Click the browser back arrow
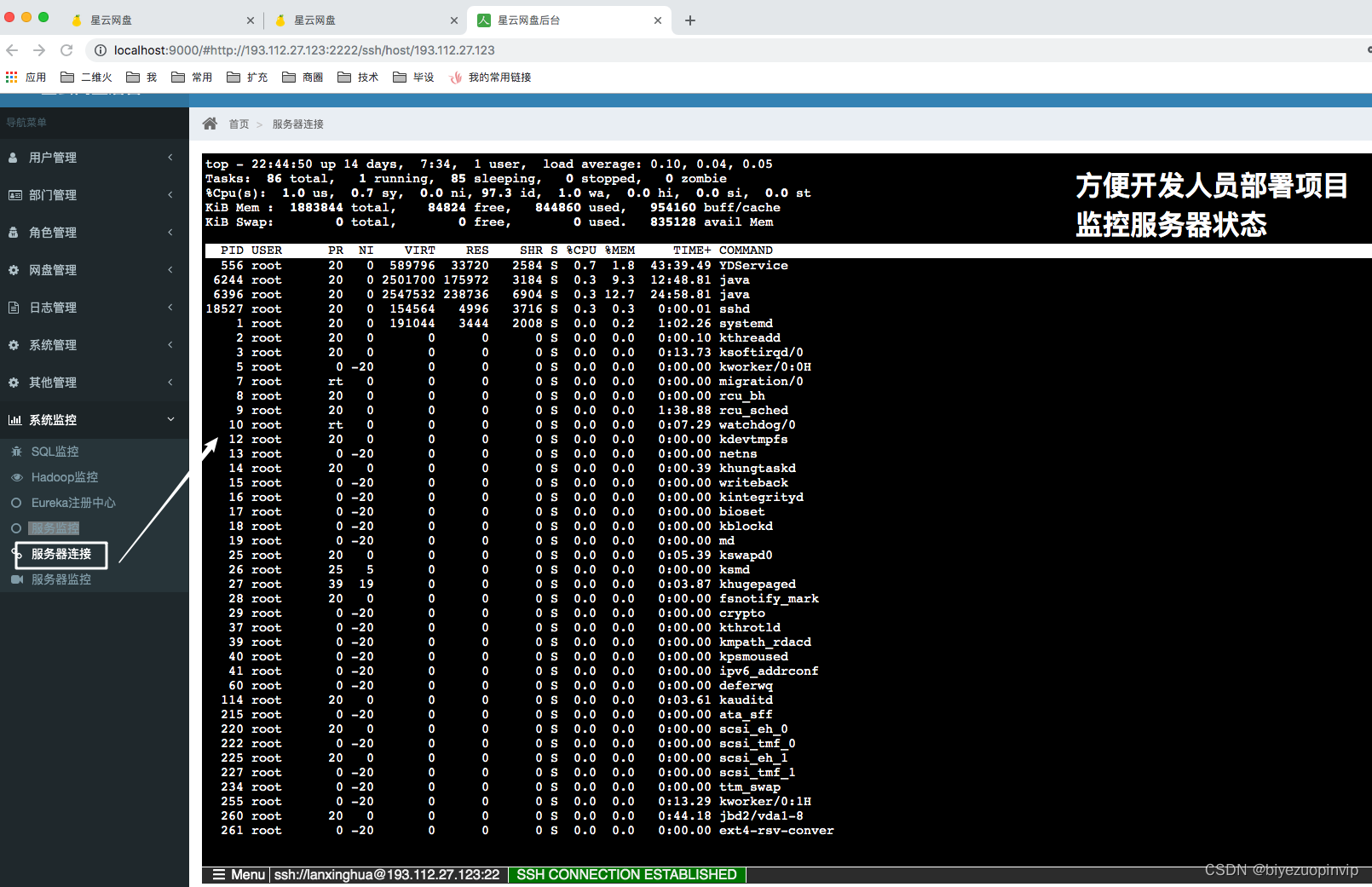This screenshot has width=1372, height=887. pos(12,50)
